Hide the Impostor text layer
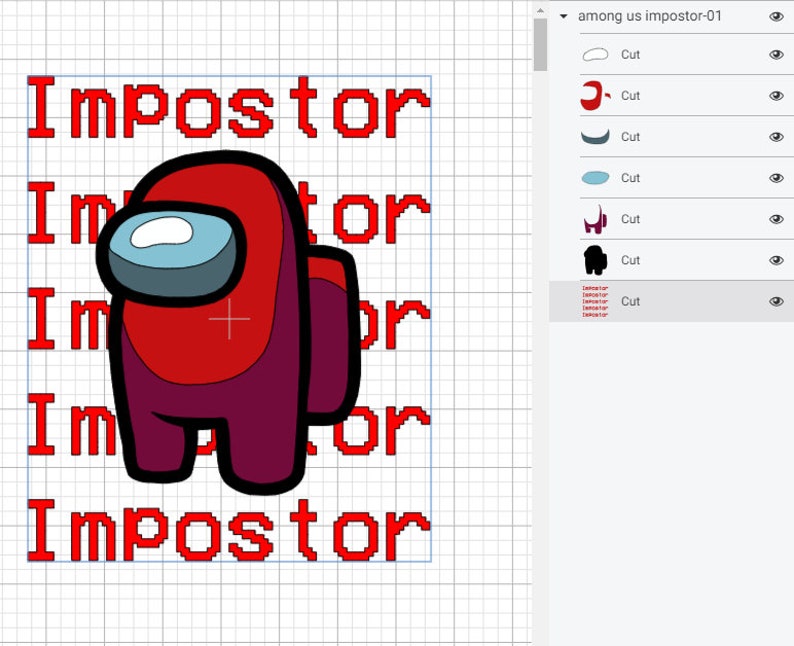The width and height of the screenshot is (794, 646). point(776,301)
